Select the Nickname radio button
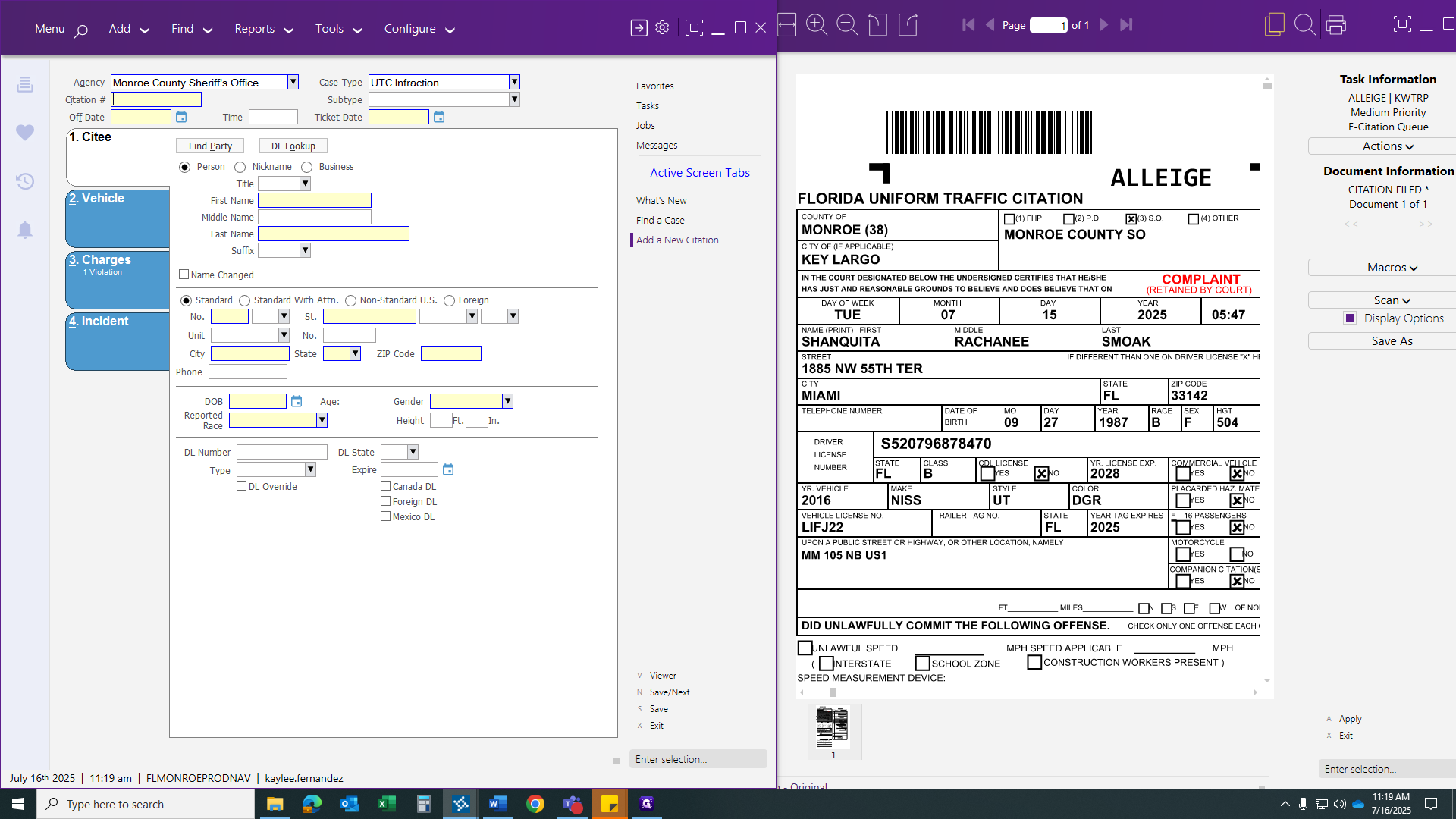This screenshot has width=1456, height=819. pyautogui.click(x=240, y=167)
